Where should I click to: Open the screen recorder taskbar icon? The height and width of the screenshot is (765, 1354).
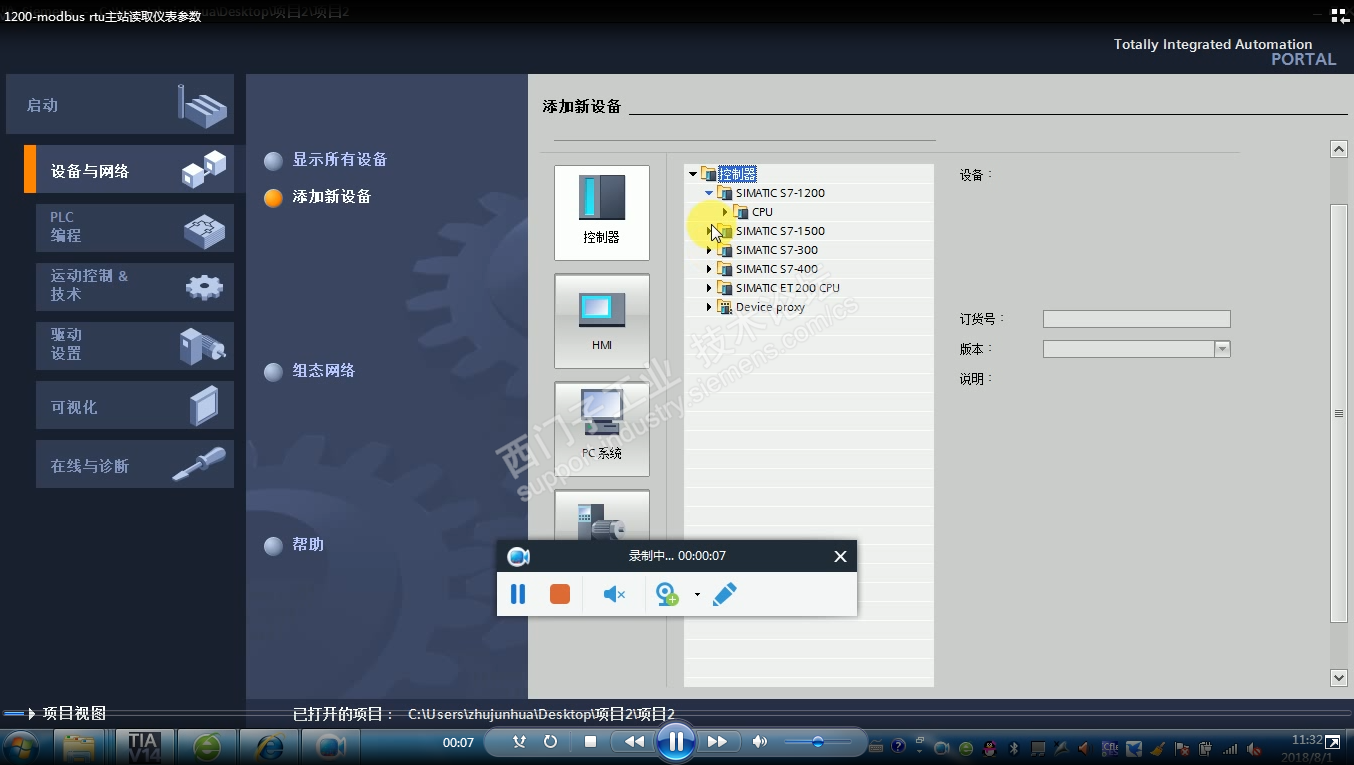pos(331,746)
